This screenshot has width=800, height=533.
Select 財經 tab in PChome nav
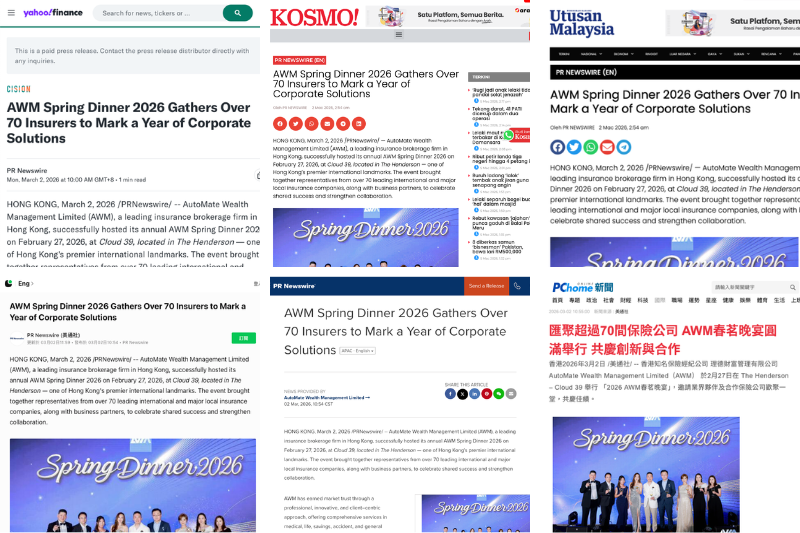click(x=626, y=300)
